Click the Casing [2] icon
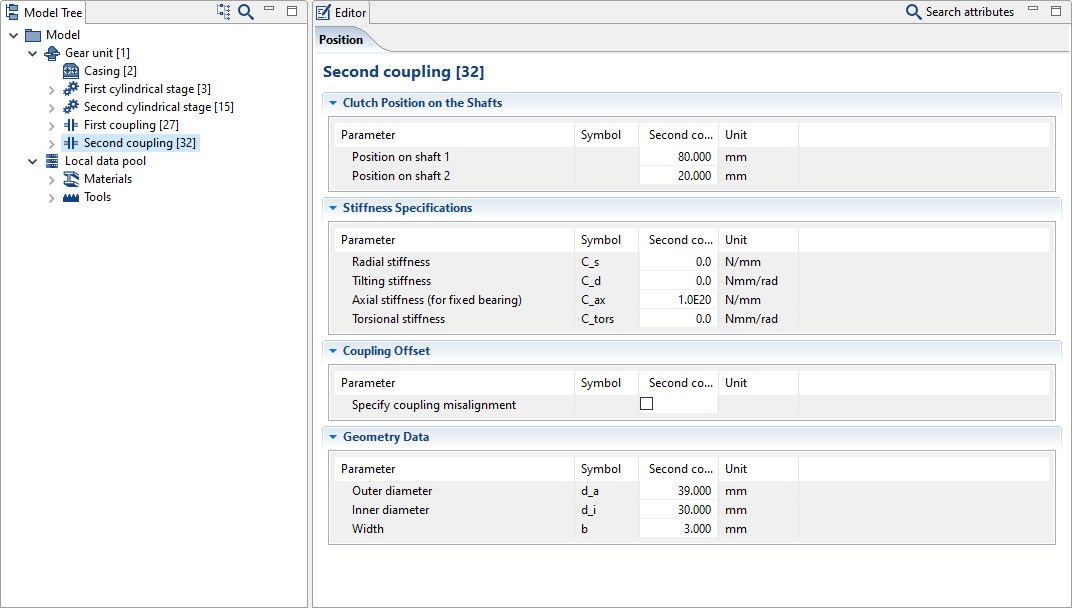This screenshot has height=608, width=1072. pyautogui.click(x=71, y=71)
